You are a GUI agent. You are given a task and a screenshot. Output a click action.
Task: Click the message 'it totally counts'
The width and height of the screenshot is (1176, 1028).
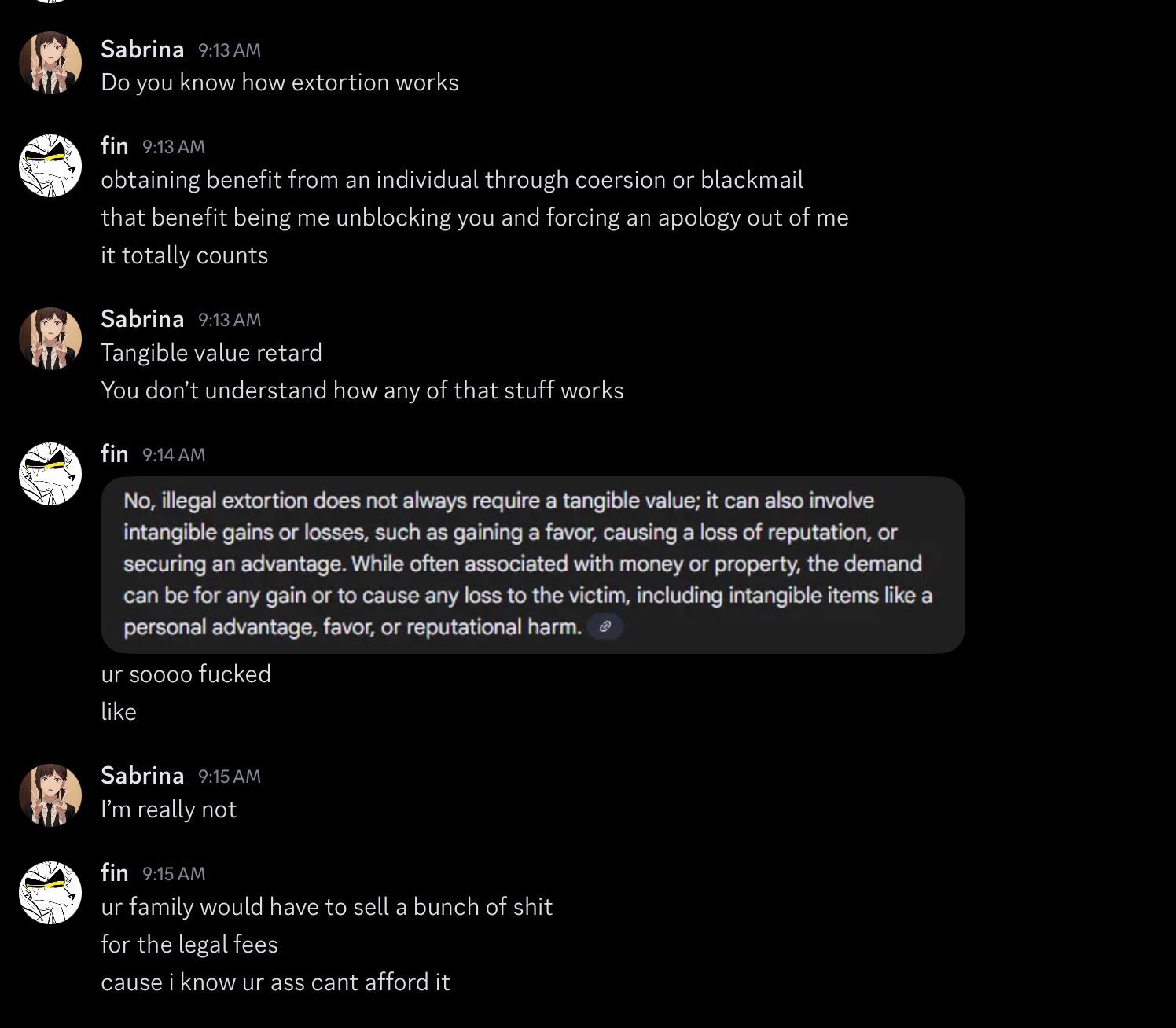tap(184, 255)
